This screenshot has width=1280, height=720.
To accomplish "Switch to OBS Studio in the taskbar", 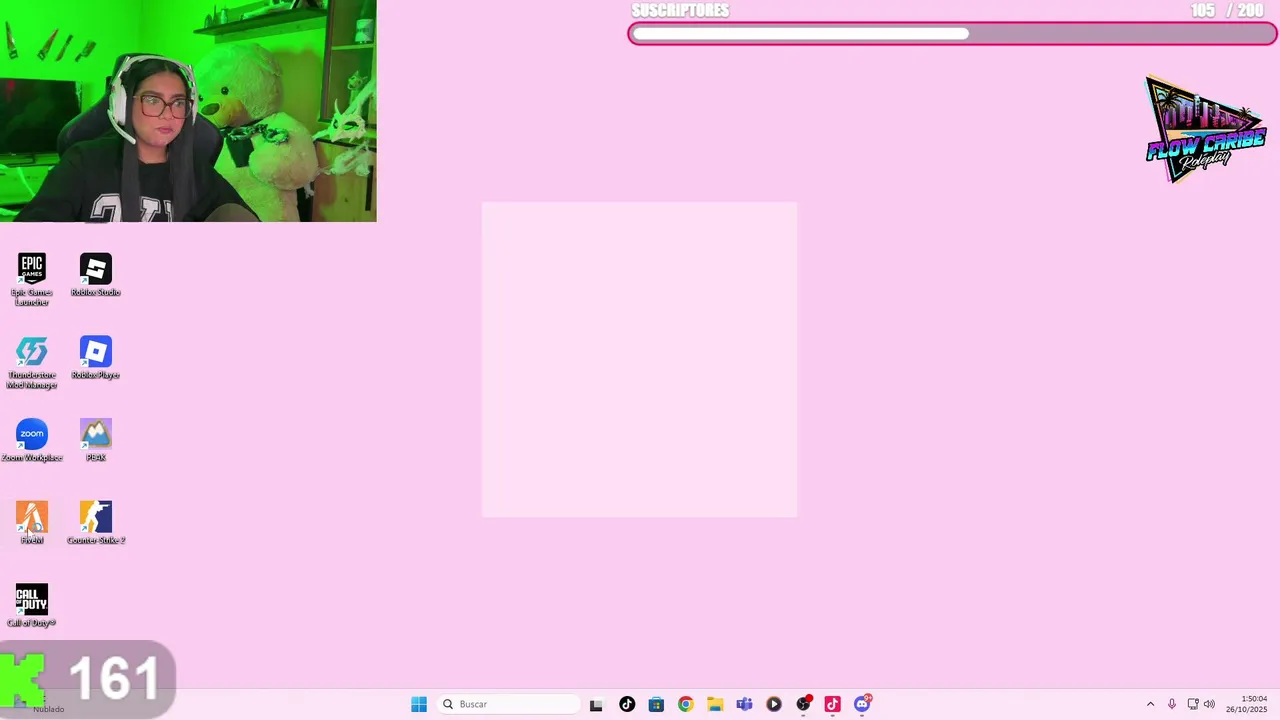I will tap(803, 704).
